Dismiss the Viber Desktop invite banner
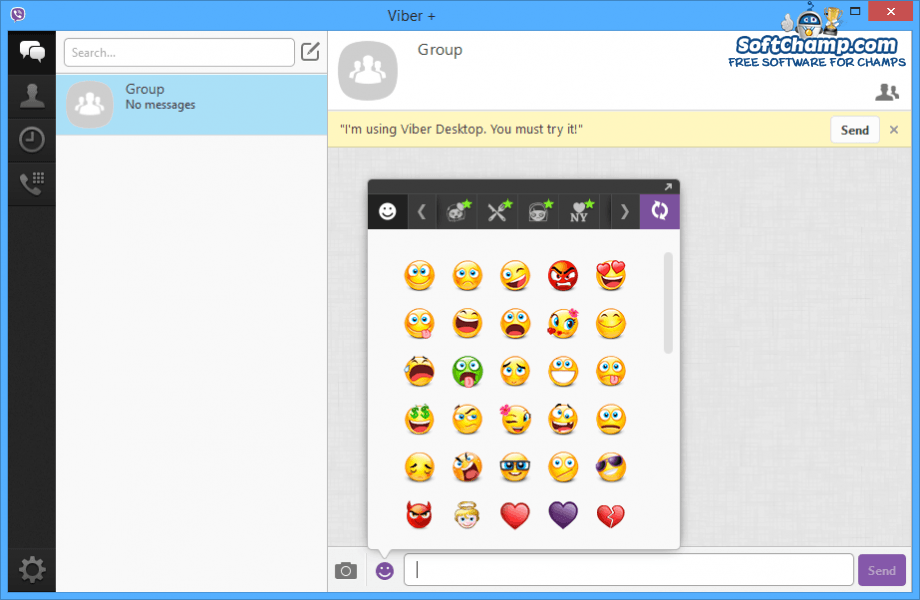The image size is (920, 600). pyautogui.click(x=894, y=130)
